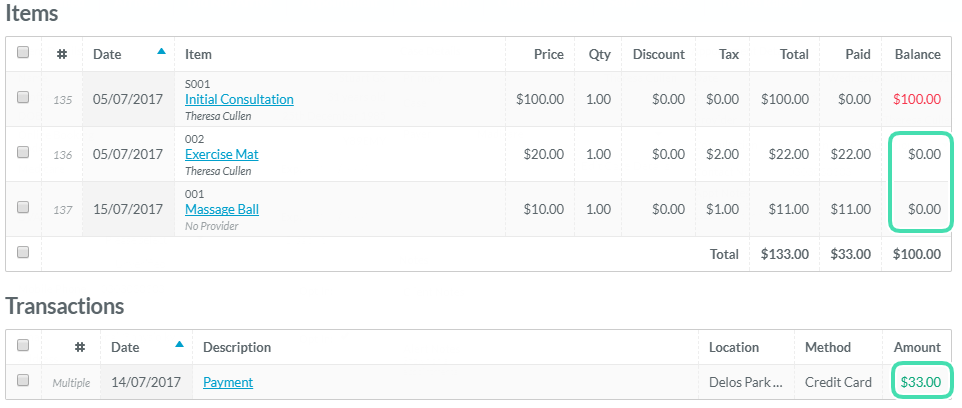Open the Exercise Mat item link

point(221,154)
